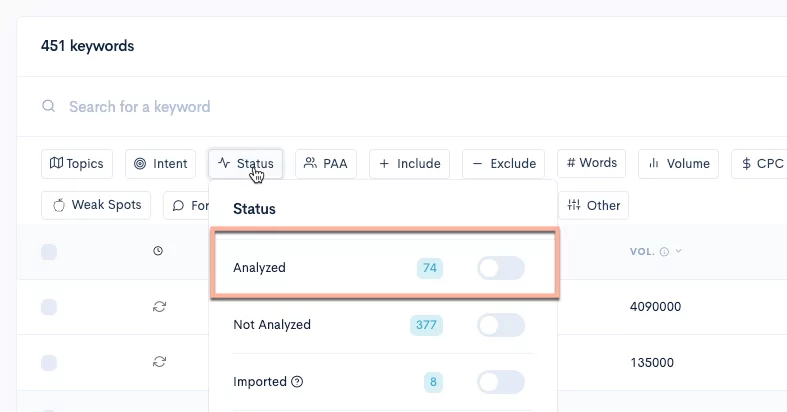This screenshot has width=787, height=412.
Task: Turn on the Not Analyzed toggle
Action: (x=500, y=325)
